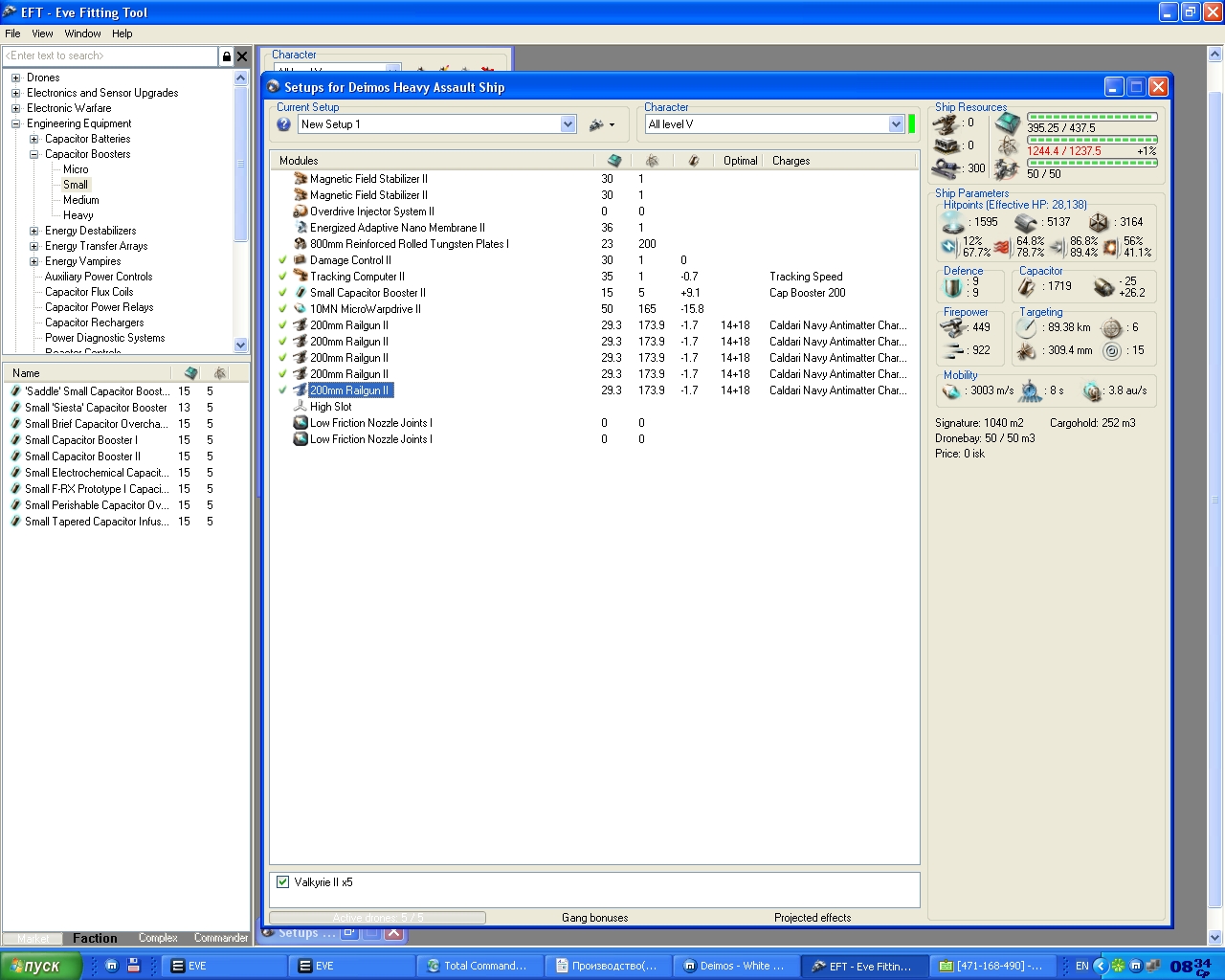Toggle the Tracking Computer II activation checkmark
This screenshot has width=1225, height=980.
pos(283,277)
